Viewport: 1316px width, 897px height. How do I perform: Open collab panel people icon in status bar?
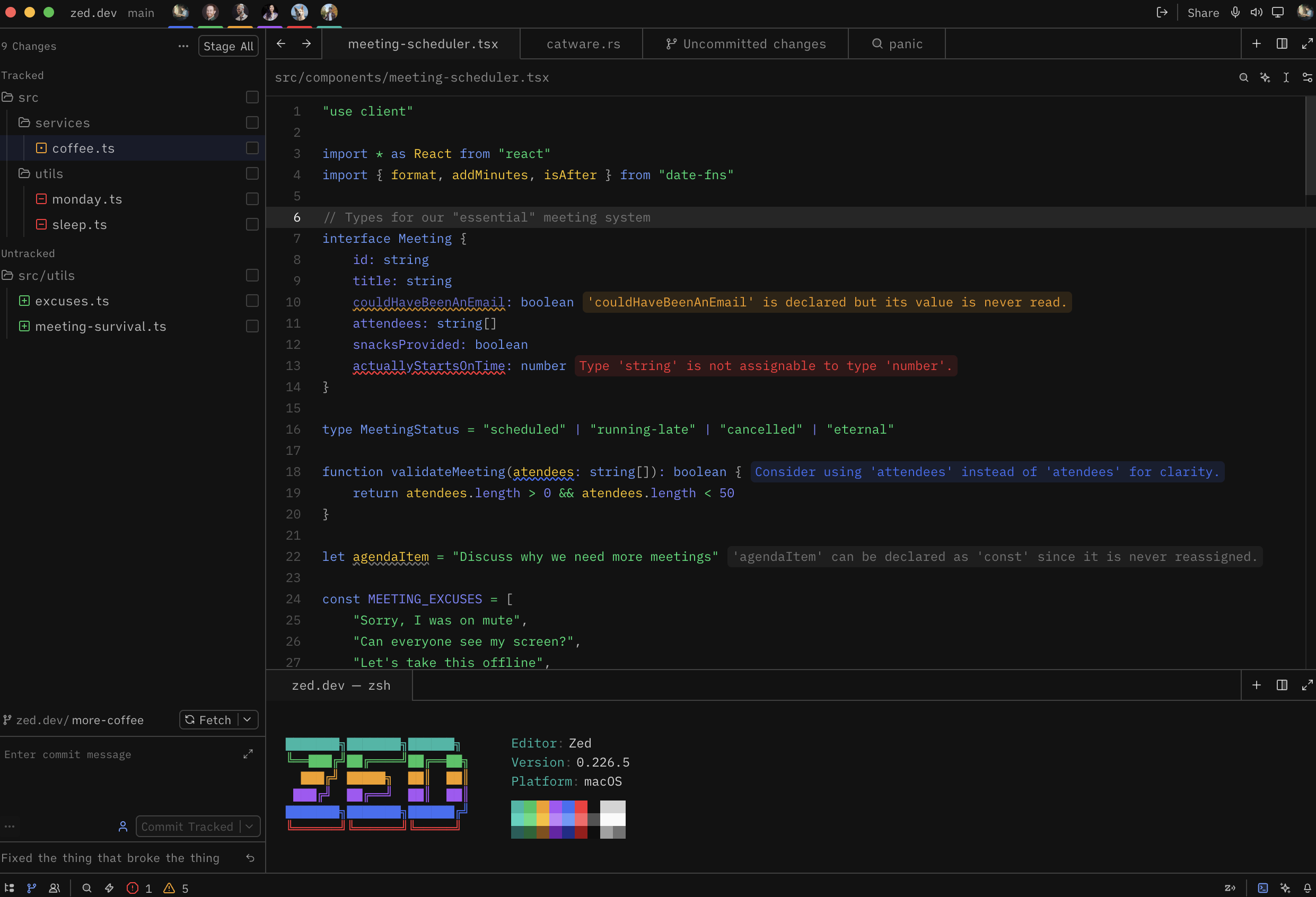point(55,888)
